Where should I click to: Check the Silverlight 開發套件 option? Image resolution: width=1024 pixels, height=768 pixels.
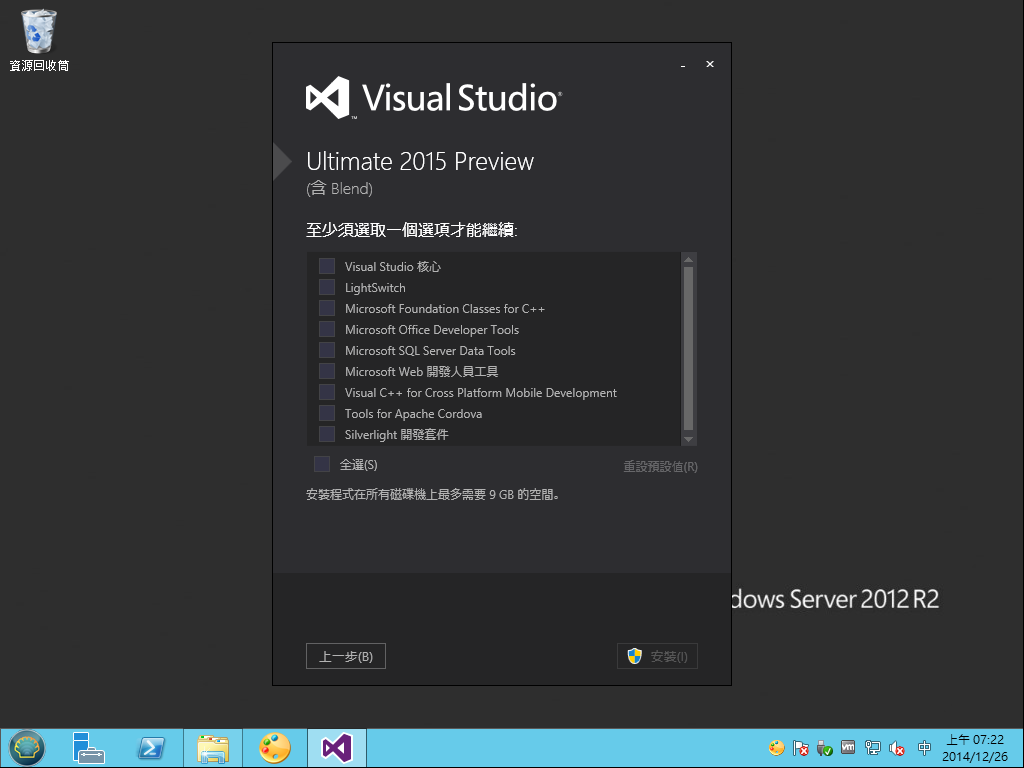pos(327,434)
